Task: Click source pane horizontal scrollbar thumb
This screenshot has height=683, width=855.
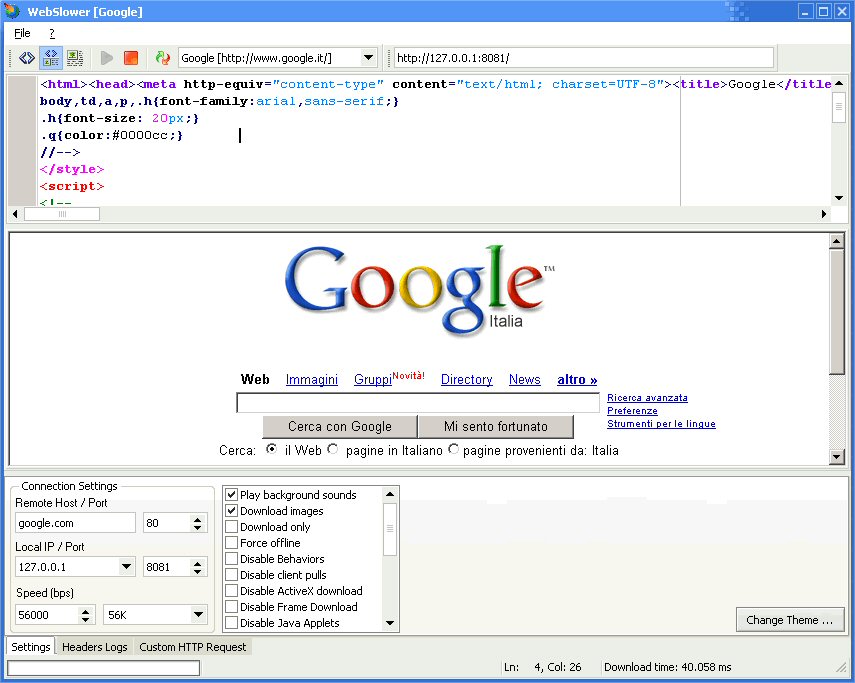Action: [62, 214]
